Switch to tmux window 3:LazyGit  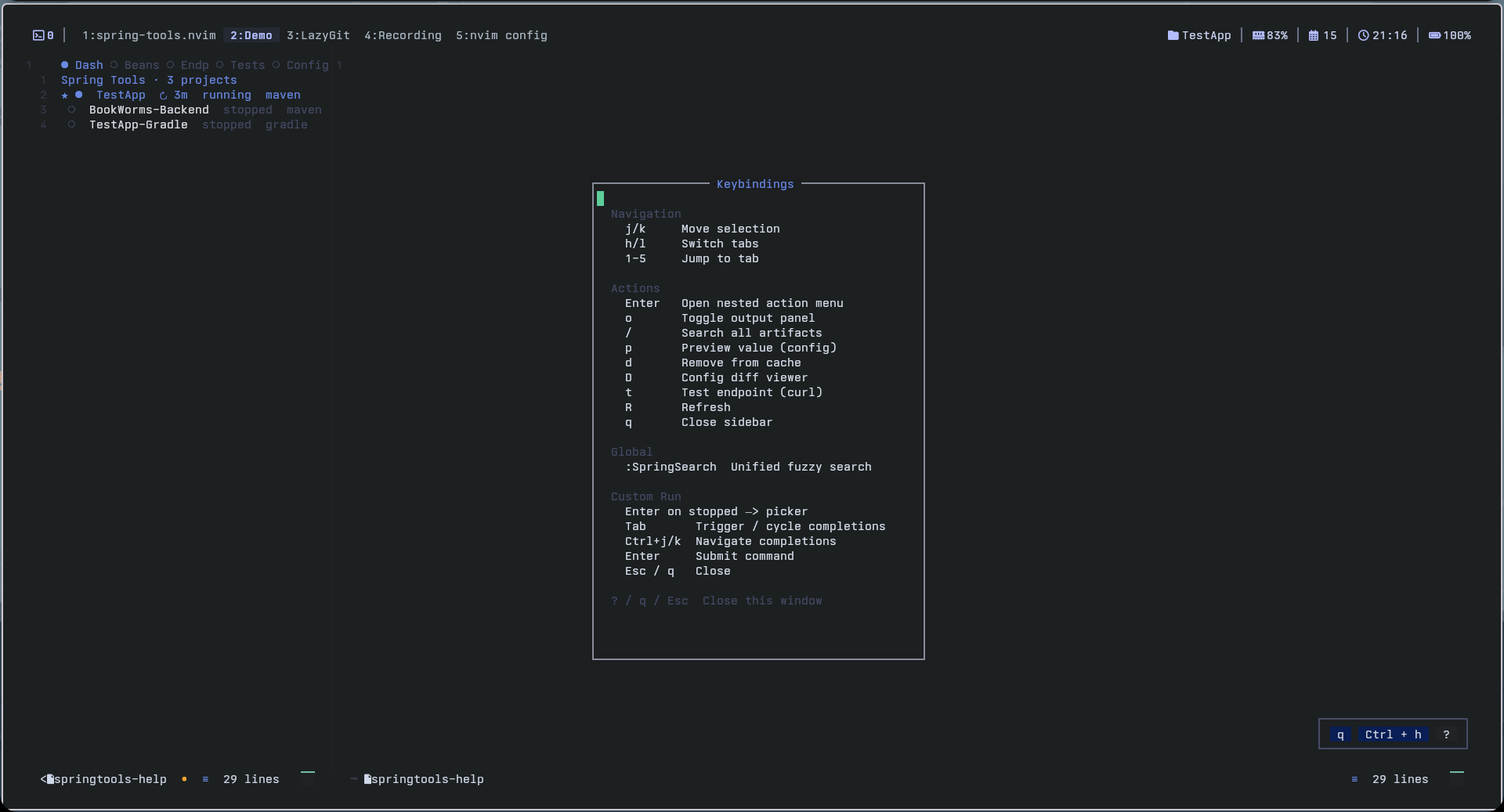(x=318, y=35)
